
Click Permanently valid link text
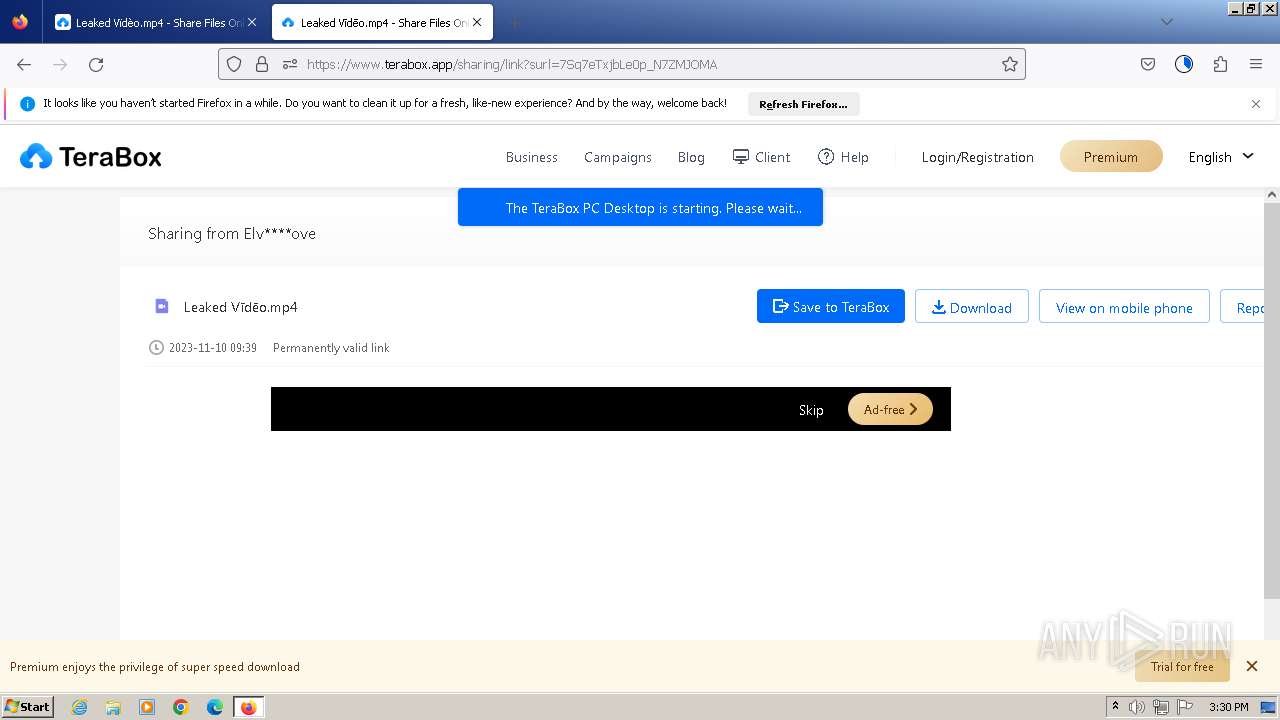point(331,348)
